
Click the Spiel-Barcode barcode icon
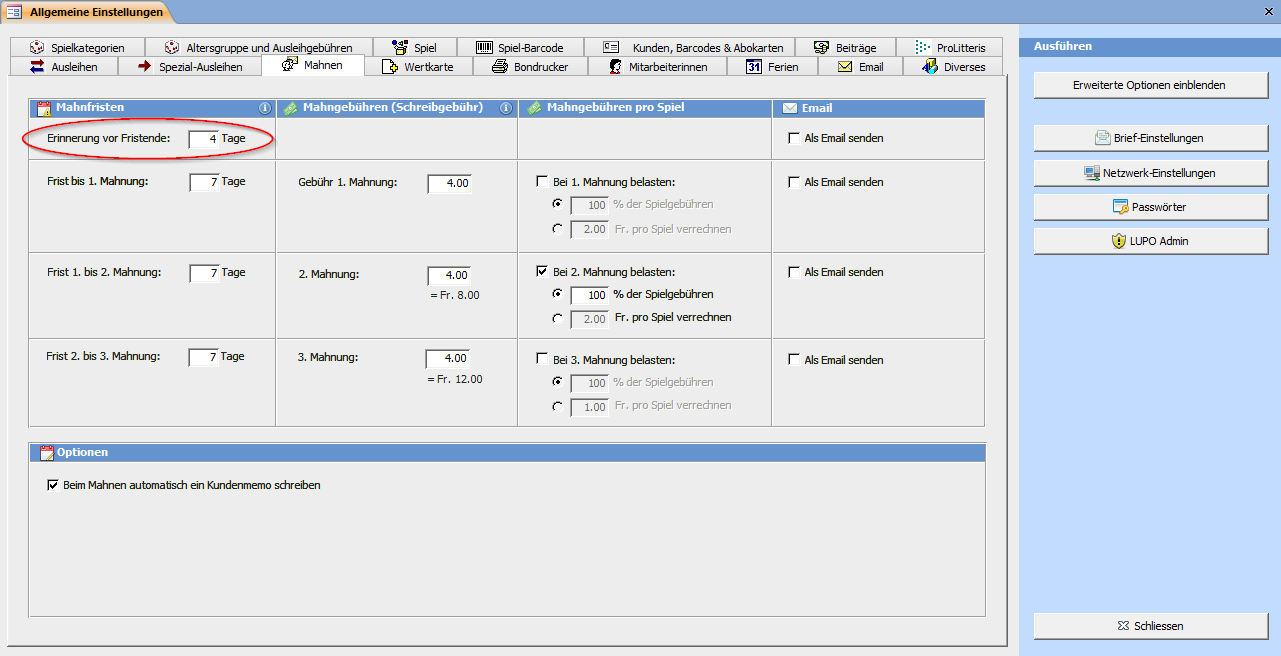click(484, 47)
